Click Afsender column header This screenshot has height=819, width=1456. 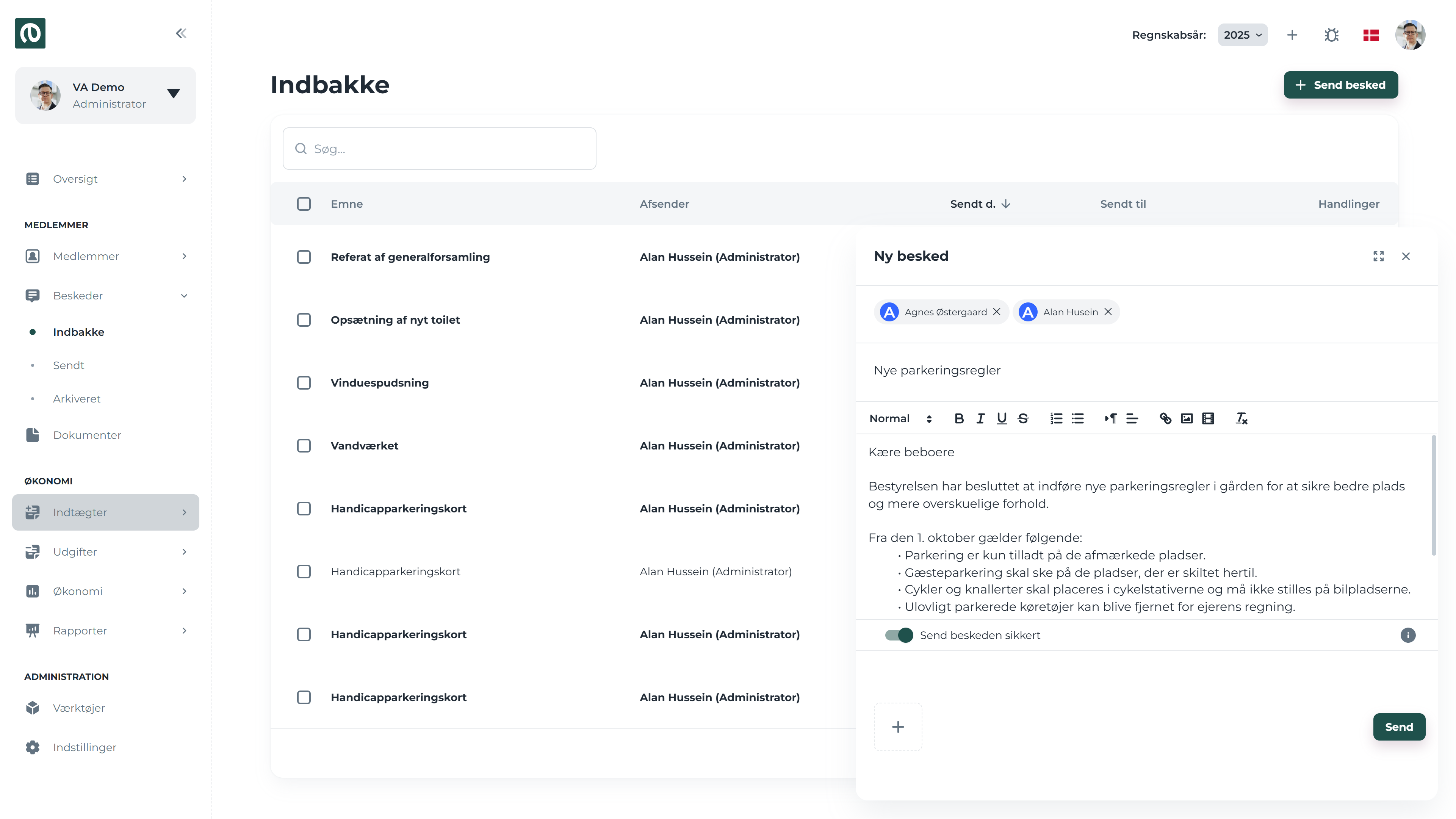click(664, 204)
